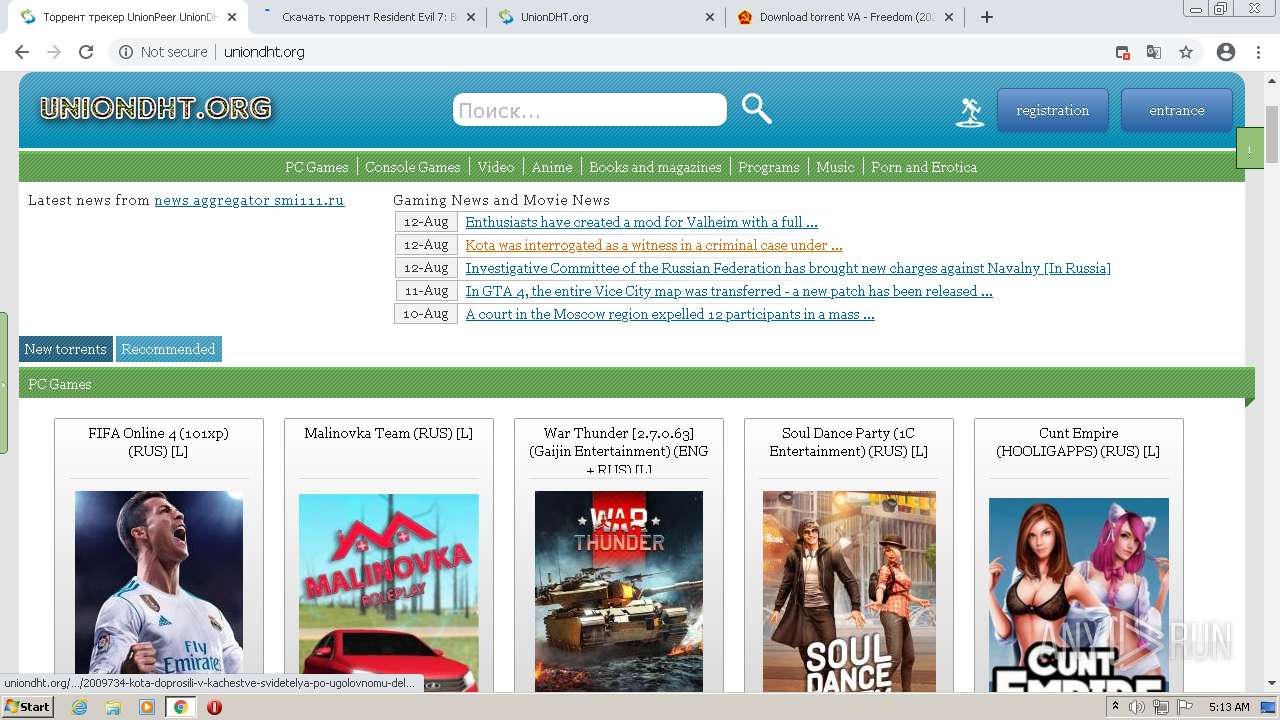Click the Chrome taskbar icon
Screen dimensions: 1280x720
pos(181,707)
